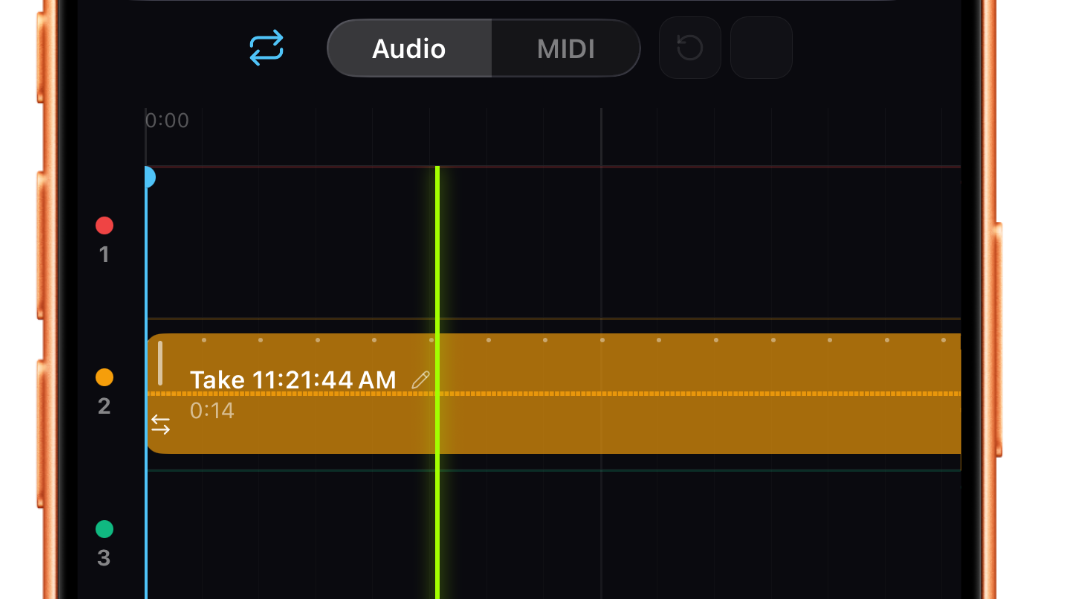Click the "Take 11:21:44 AM" clip title
The width and height of the screenshot is (1076, 599).
(x=293, y=380)
